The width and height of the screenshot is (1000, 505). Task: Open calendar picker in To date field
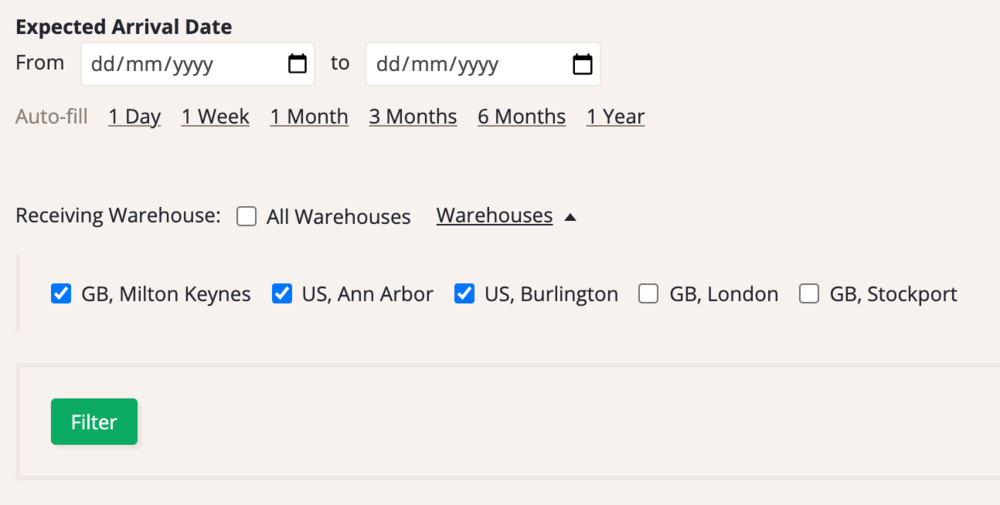[x=582, y=64]
